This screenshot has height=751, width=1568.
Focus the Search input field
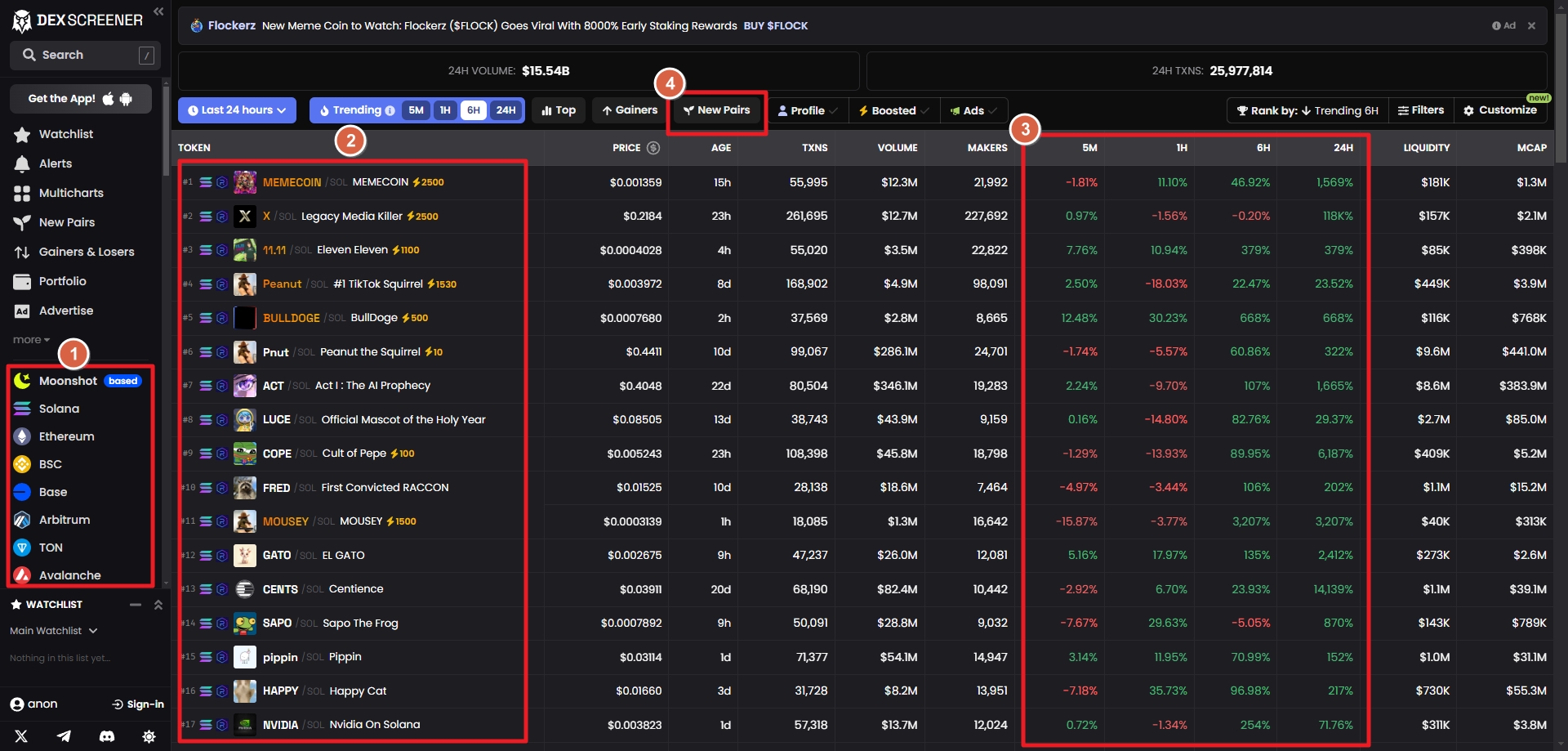(85, 56)
